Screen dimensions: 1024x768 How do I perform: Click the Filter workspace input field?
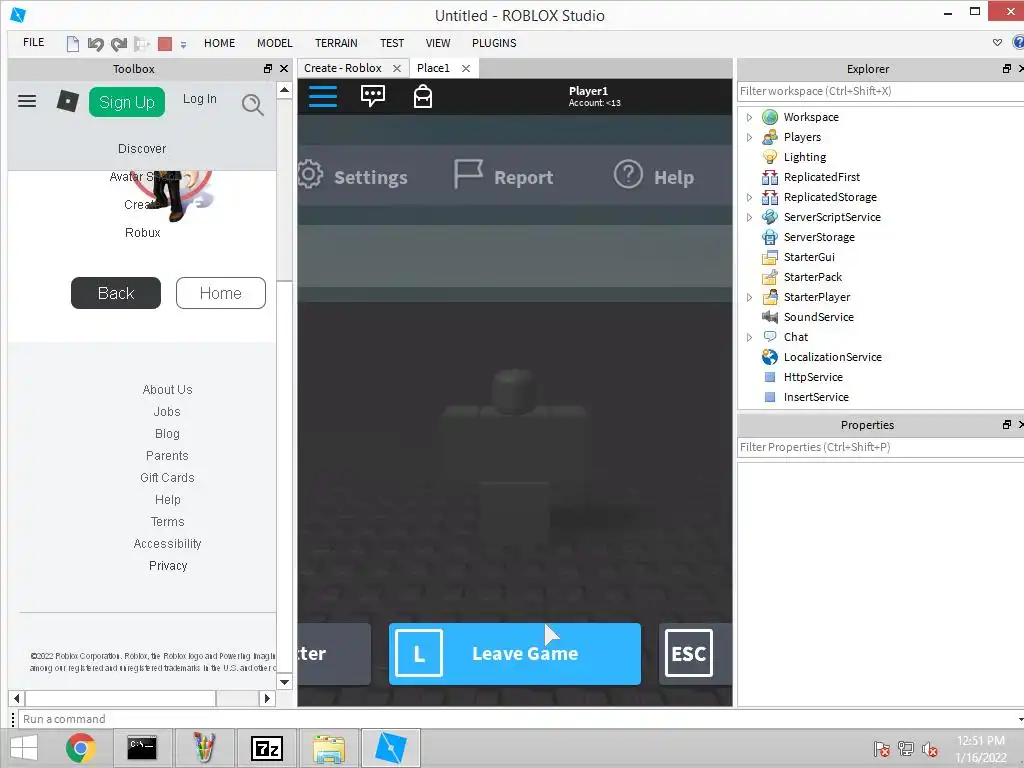[880, 91]
